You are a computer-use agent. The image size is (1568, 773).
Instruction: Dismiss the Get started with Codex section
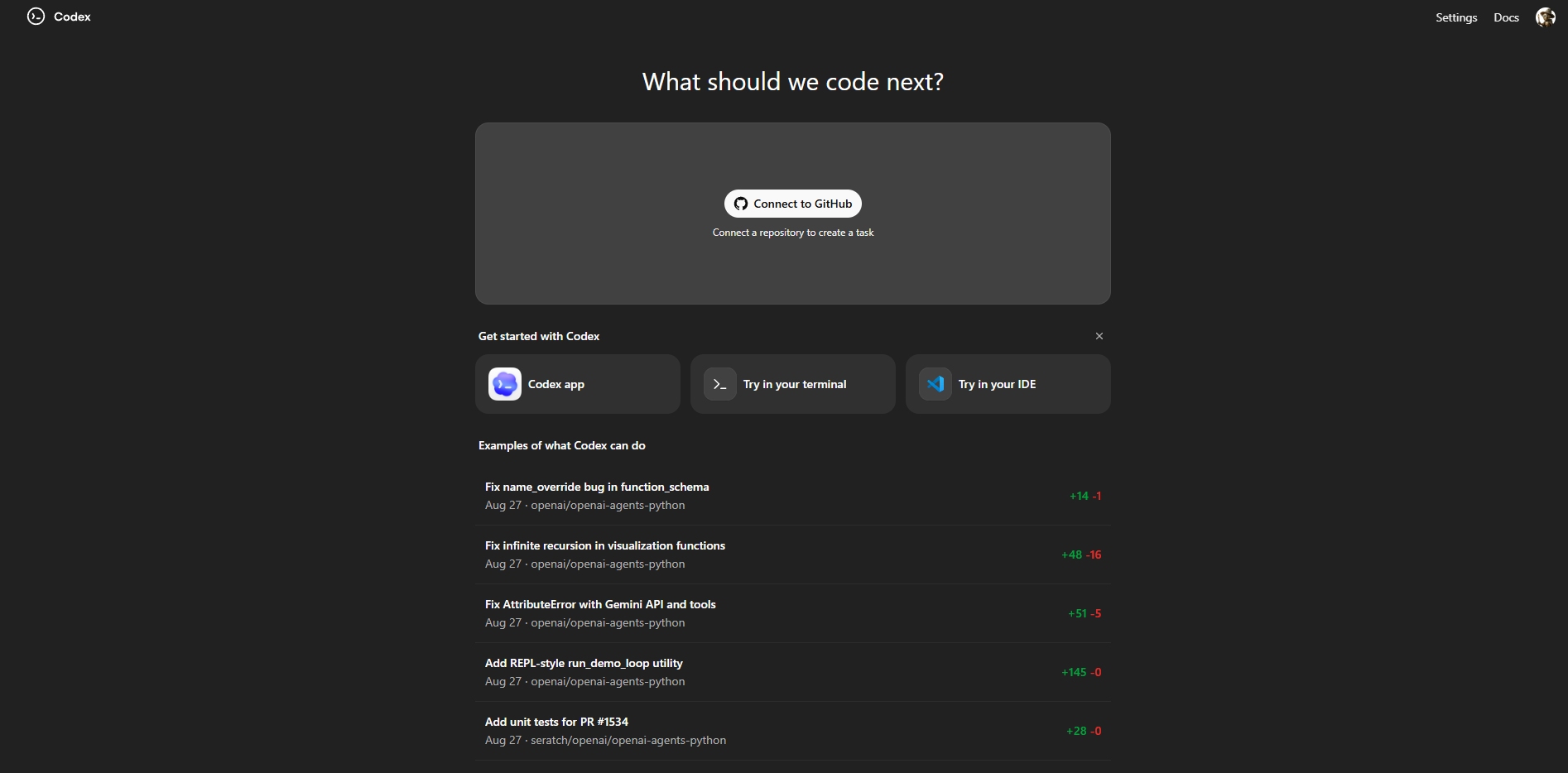1099,336
